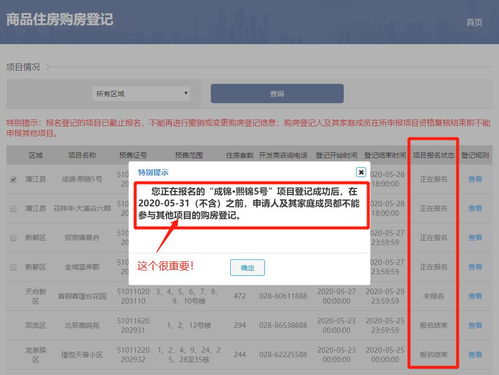The height and width of the screenshot is (375, 499).
Task: View 查看 link in the 金城蓝岸郡 row
Action: 475,267
